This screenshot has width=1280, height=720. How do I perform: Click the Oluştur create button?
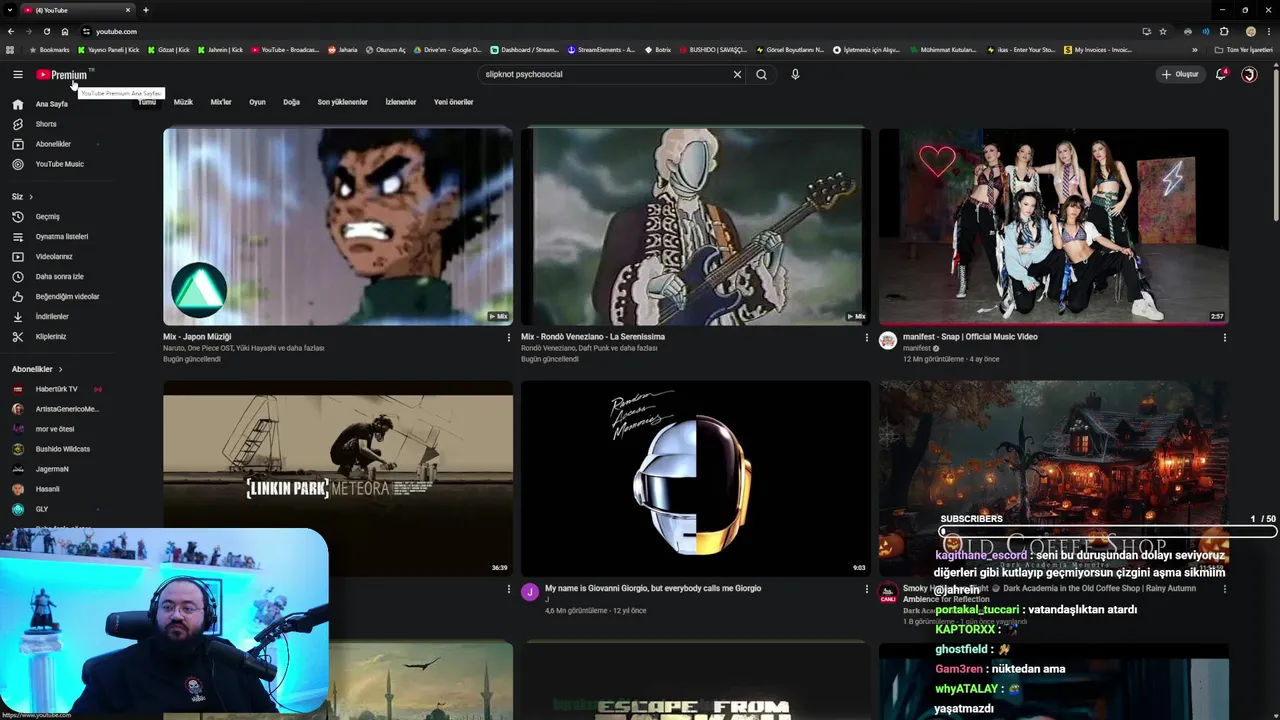pos(1180,74)
